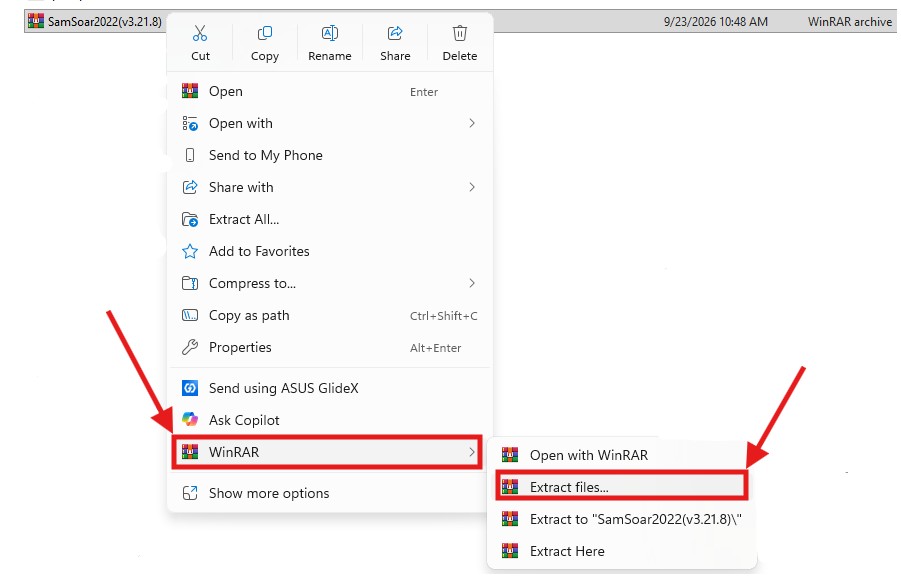The width and height of the screenshot is (901, 584).
Task: Choose Open with WinRAR
Action: pyautogui.click(x=622, y=455)
